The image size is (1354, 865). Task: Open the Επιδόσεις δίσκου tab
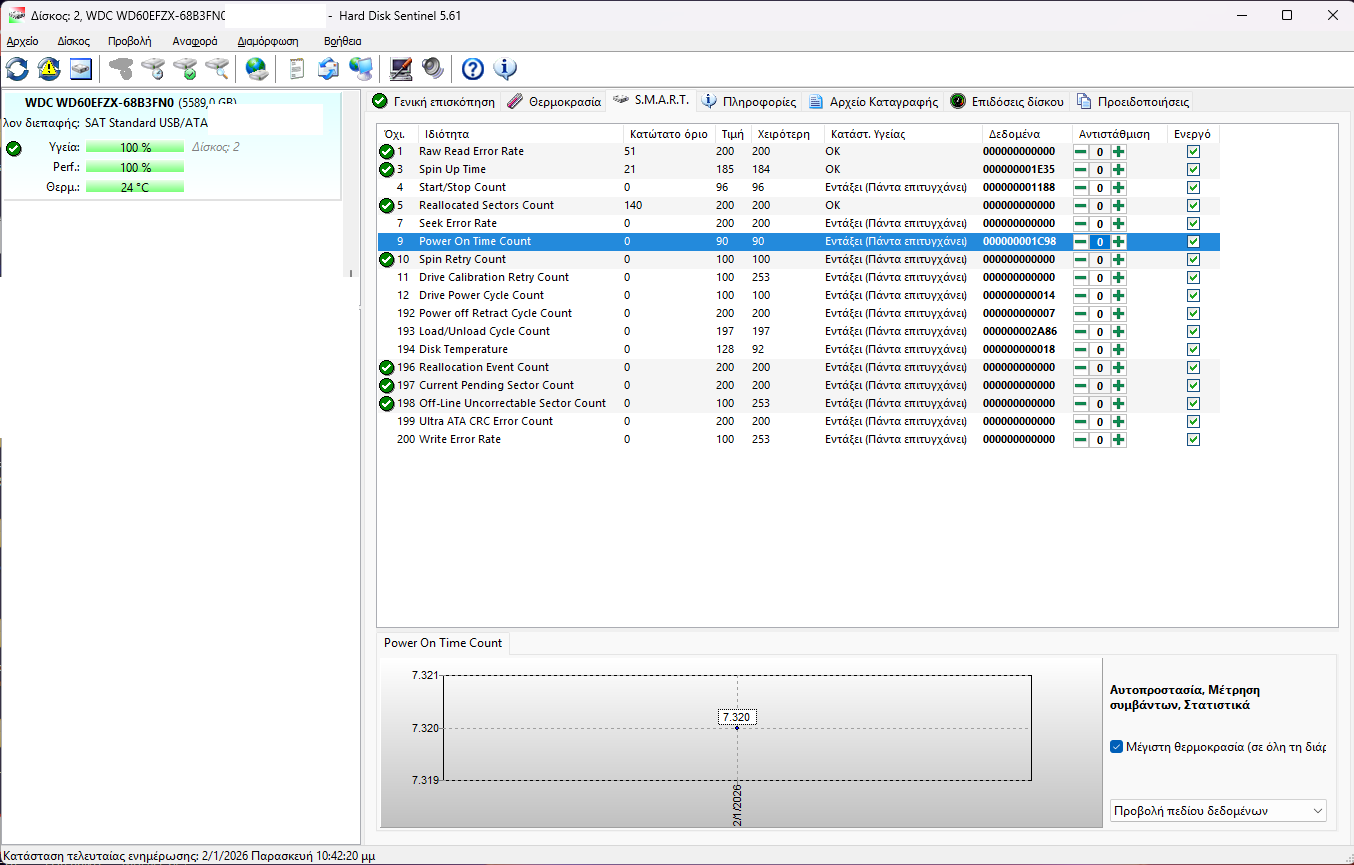(x=1007, y=102)
